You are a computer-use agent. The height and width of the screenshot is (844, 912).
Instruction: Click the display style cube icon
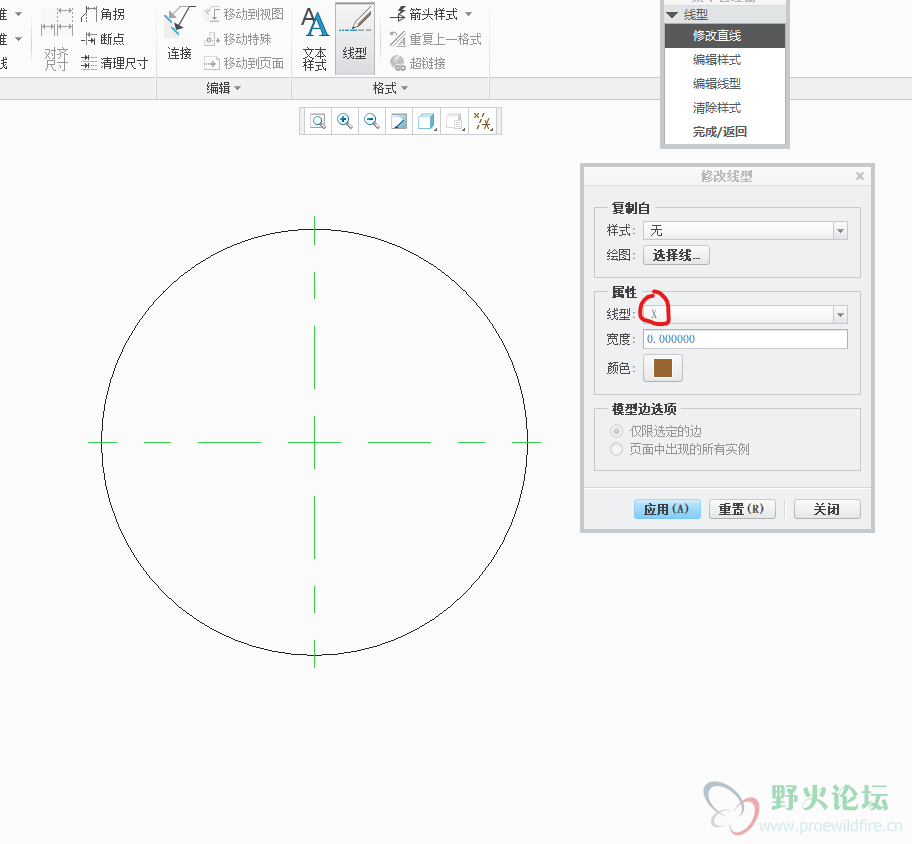426,121
